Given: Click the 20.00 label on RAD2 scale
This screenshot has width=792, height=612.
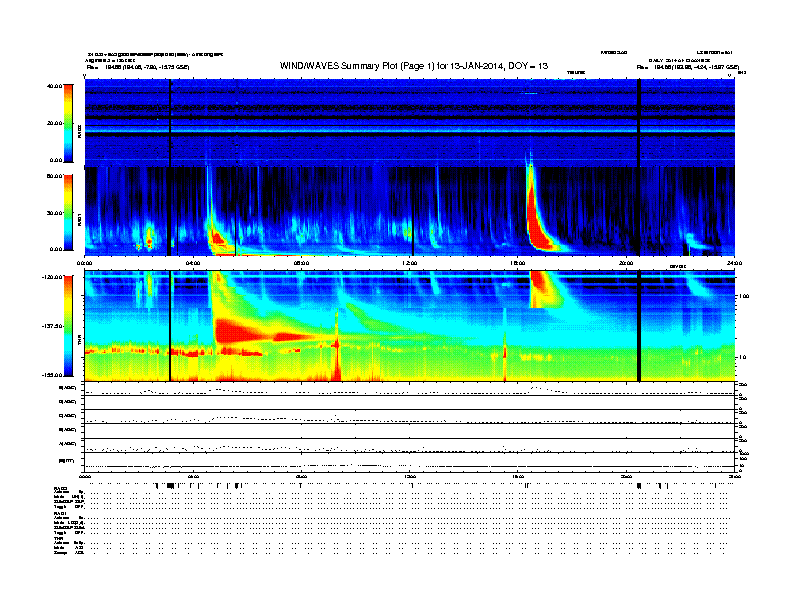Looking at the screenshot, I should (x=54, y=123).
